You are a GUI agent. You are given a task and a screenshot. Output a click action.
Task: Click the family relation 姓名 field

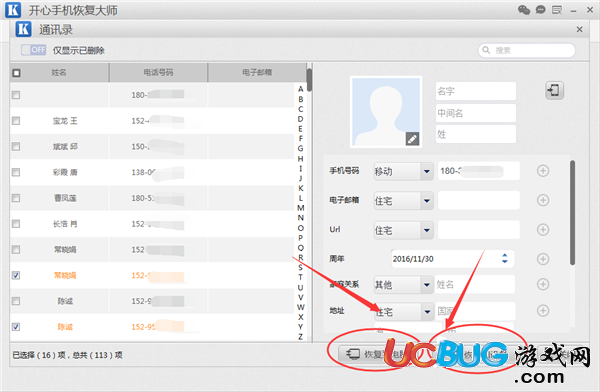[474, 284]
